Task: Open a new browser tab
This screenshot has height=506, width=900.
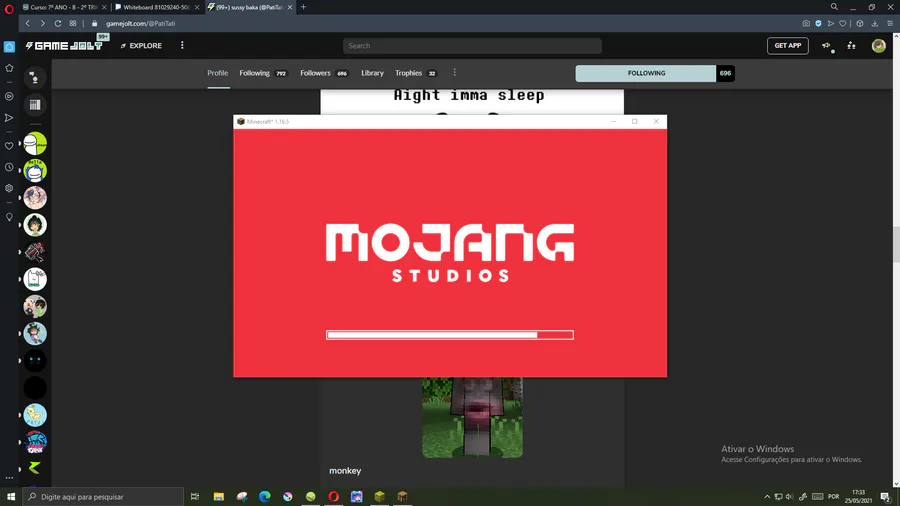Action: (x=304, y=7)
